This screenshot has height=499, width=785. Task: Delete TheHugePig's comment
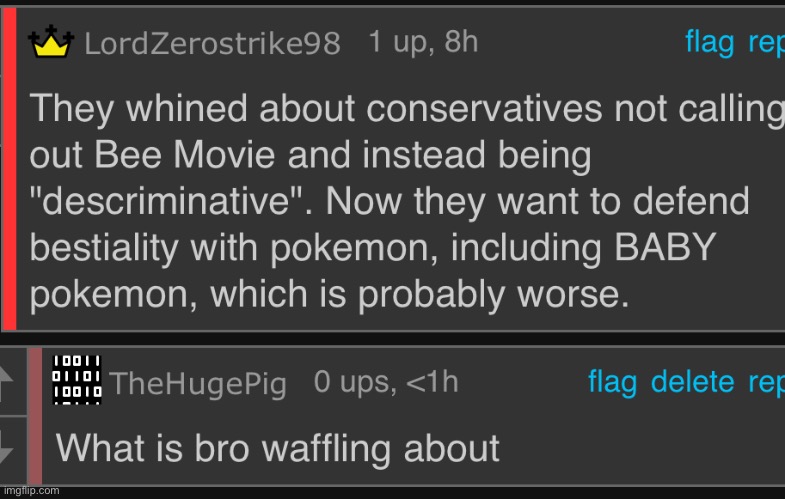[692, 382]
